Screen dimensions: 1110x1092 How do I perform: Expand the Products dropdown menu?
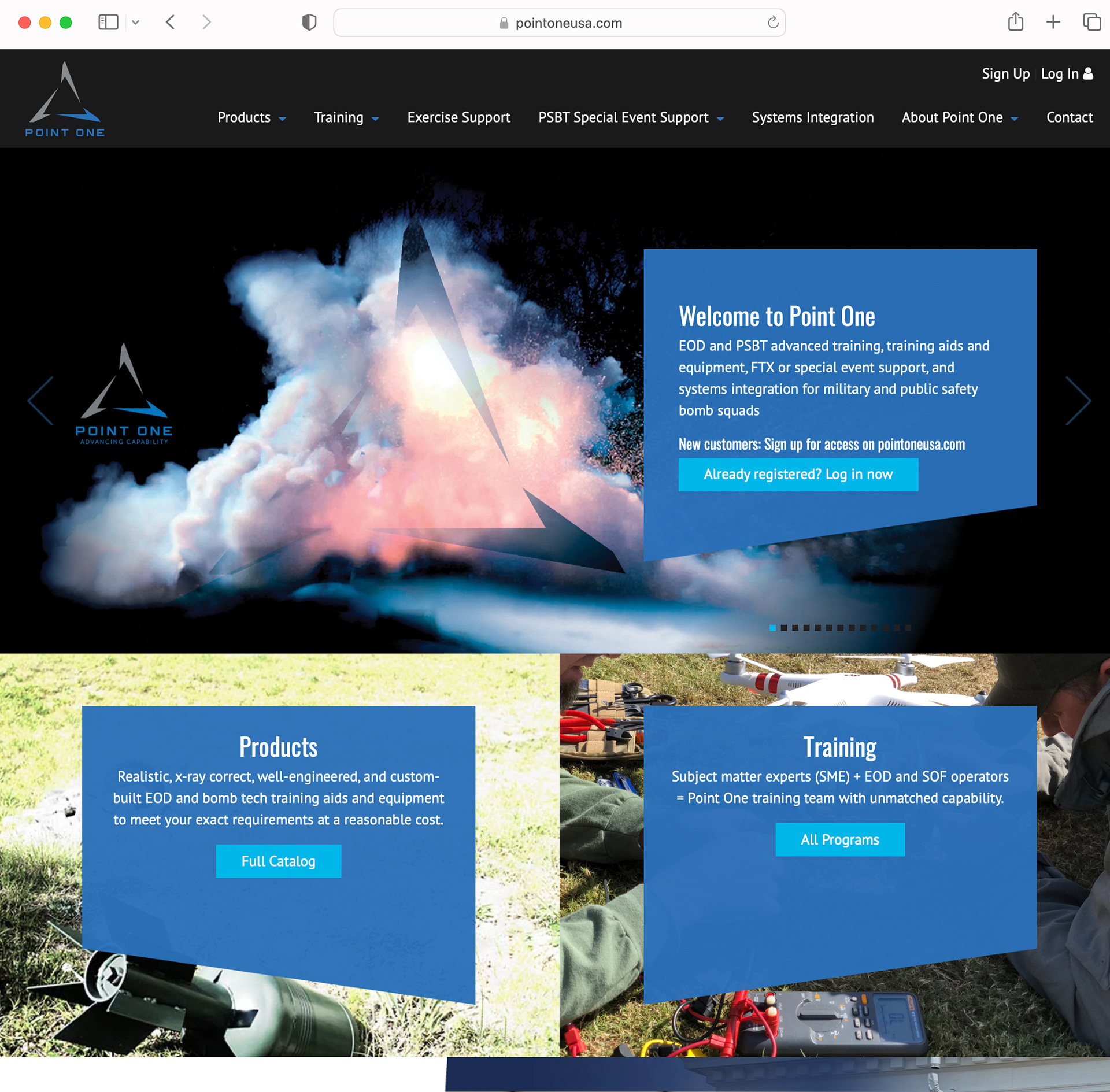pos(251,117)
